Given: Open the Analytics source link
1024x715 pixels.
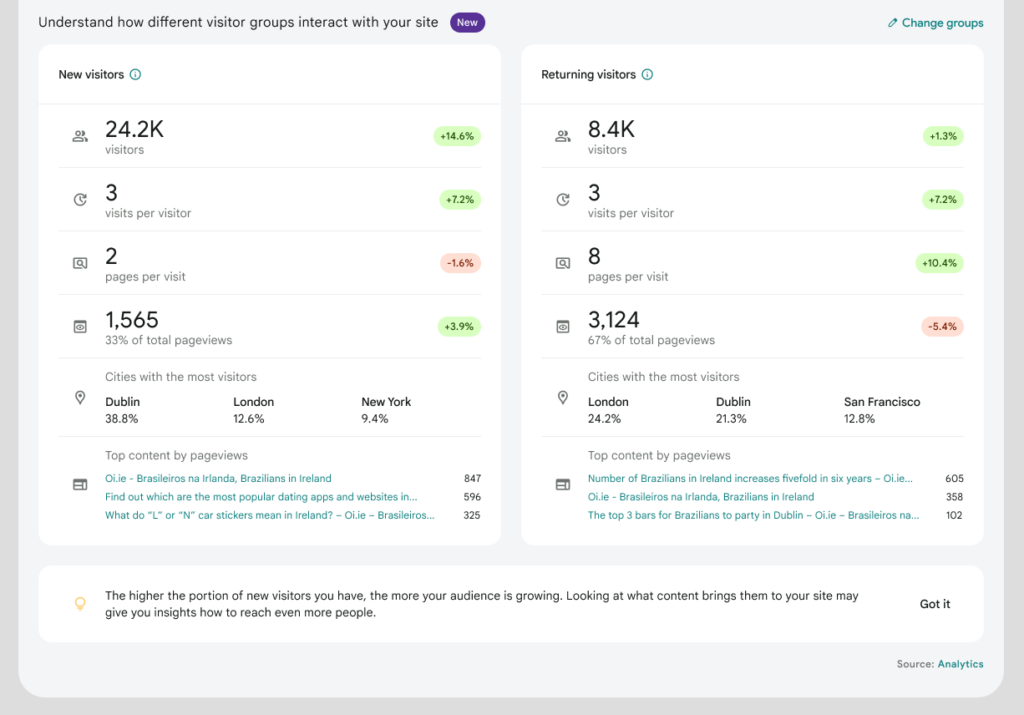Looking at the screenshot, I should click(x=961, y=663).
